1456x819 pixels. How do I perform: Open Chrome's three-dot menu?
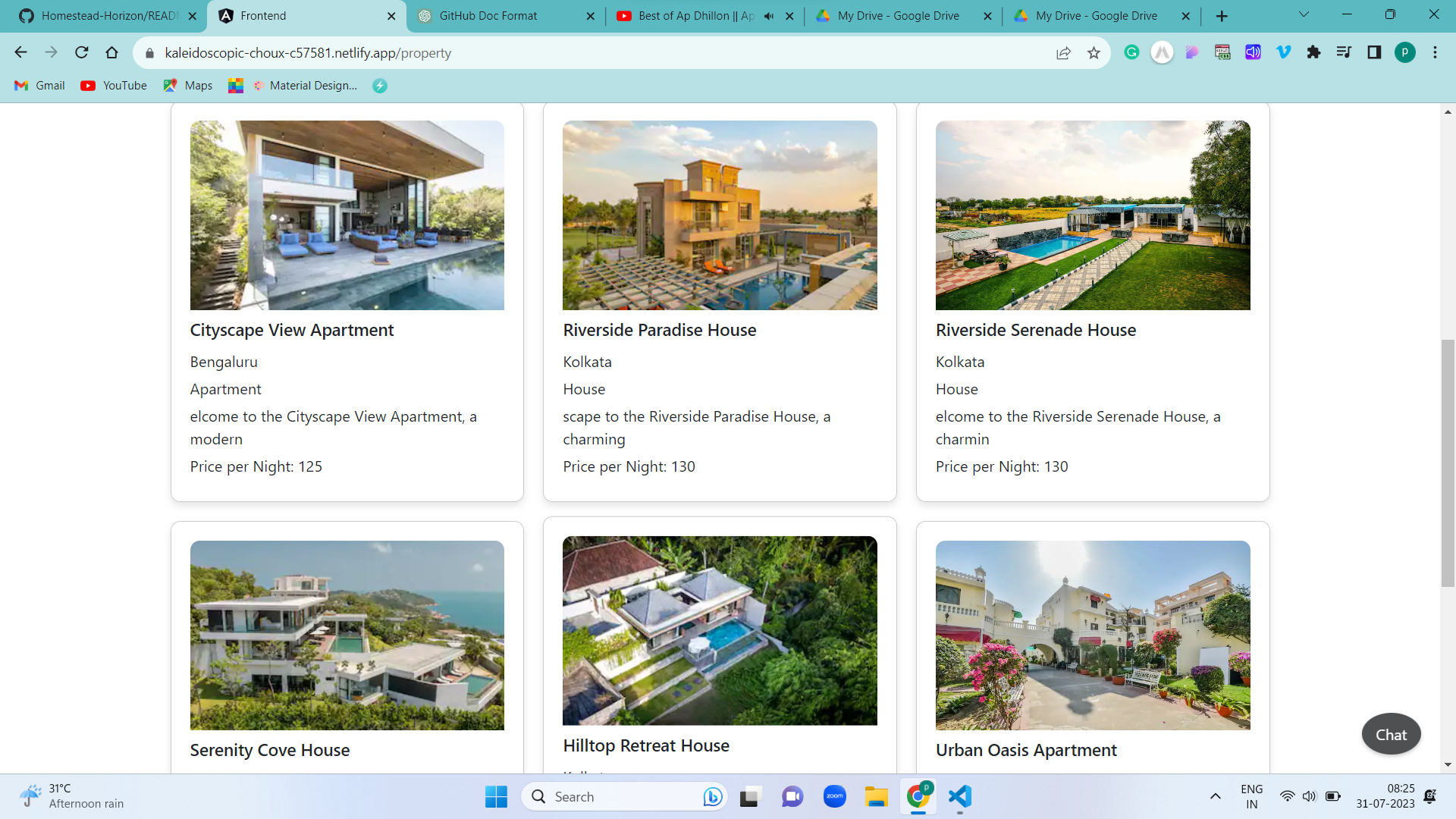pyautogui.click(x=1435, y=53)
